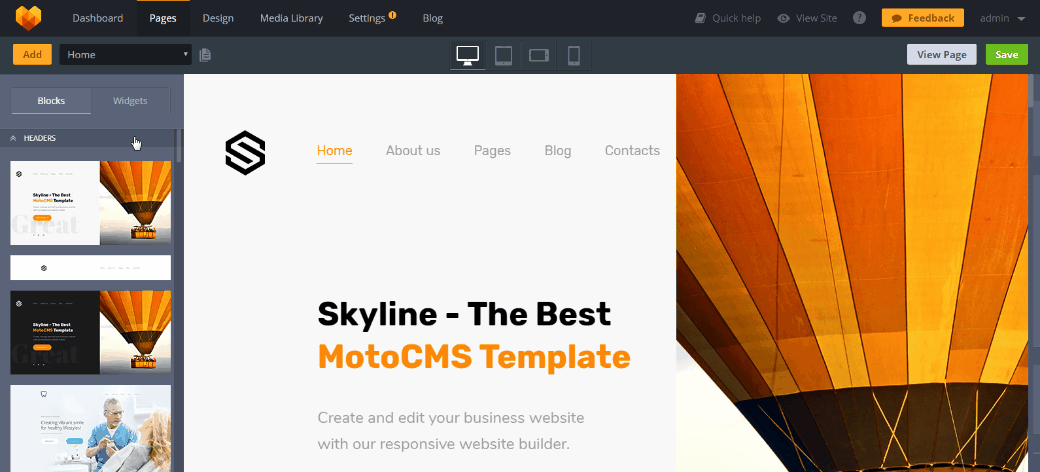Expand the admin user menu
The image size is (1040, 472).
coord(1002,18)
